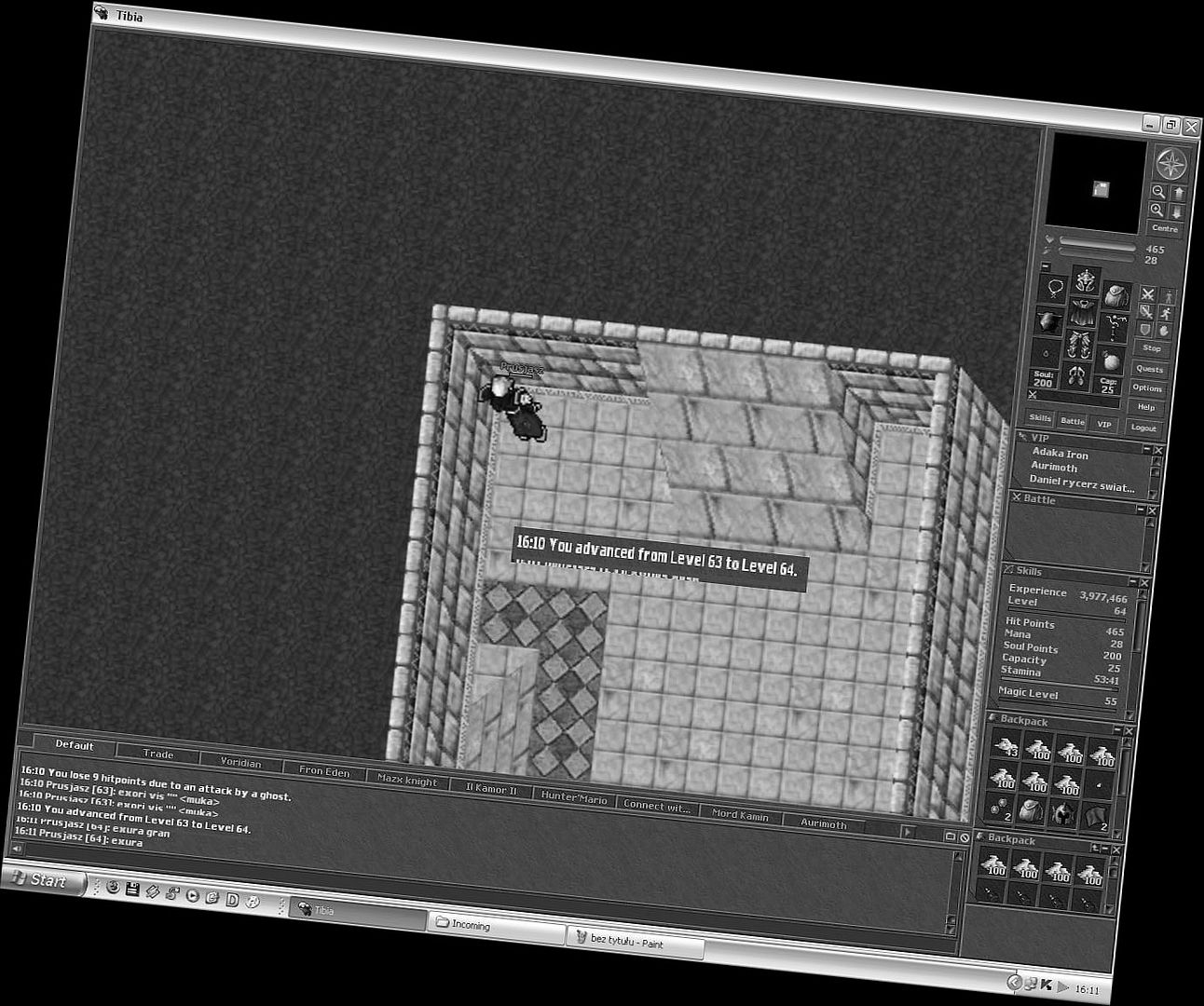Click the mana bar
The width and height of the screenshot is (1204, 1006).
pyautogui.click(x=1096, y=255)
